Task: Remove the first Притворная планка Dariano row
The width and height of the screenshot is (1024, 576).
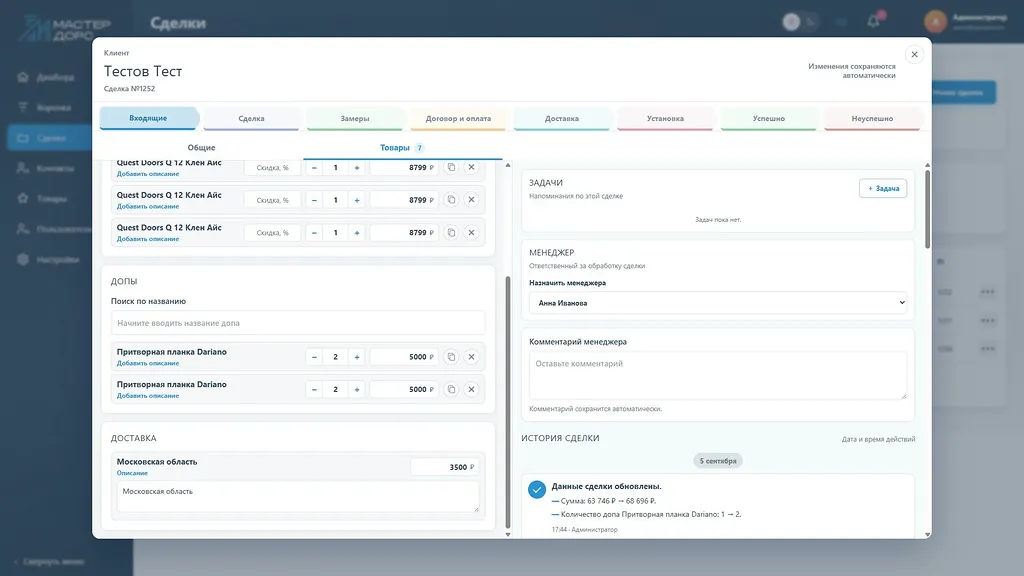Action: [471, 357]
